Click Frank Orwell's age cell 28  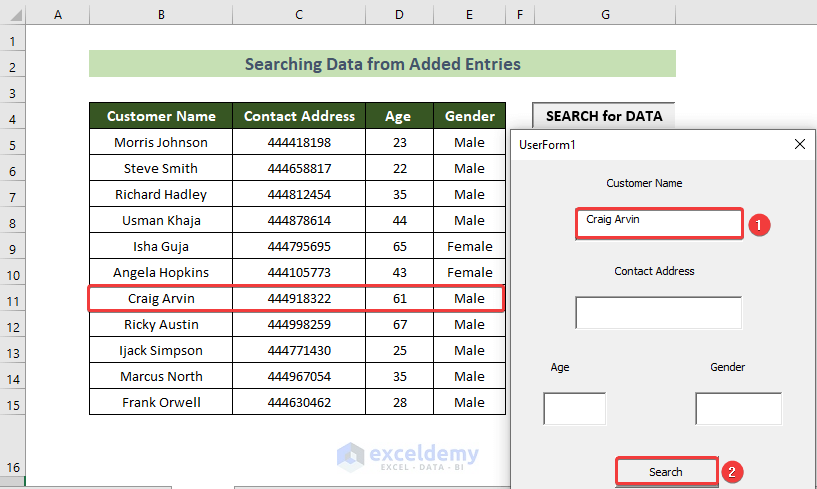(x=399, y=402)
